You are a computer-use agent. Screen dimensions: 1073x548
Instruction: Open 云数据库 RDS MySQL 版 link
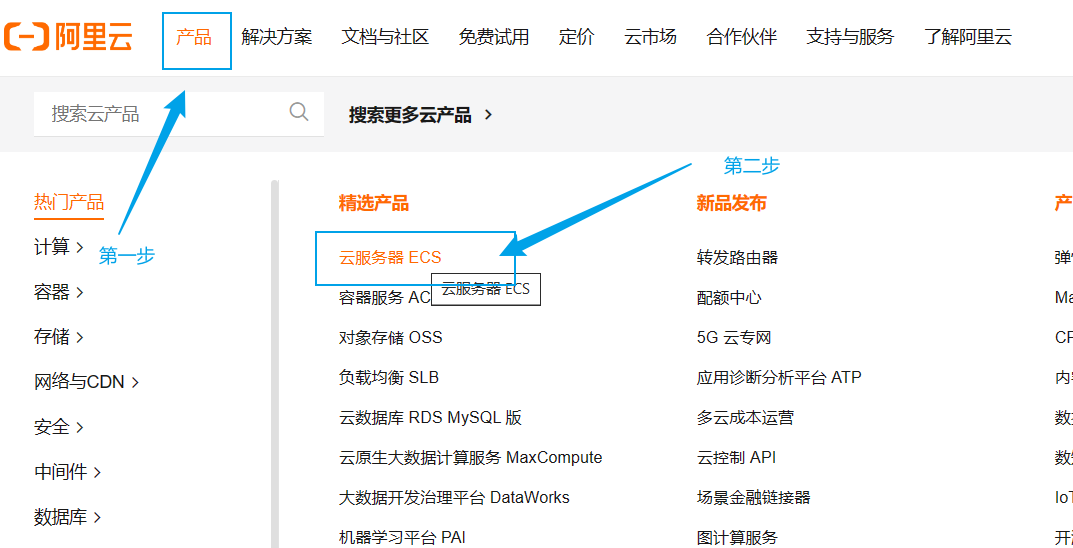430,418
